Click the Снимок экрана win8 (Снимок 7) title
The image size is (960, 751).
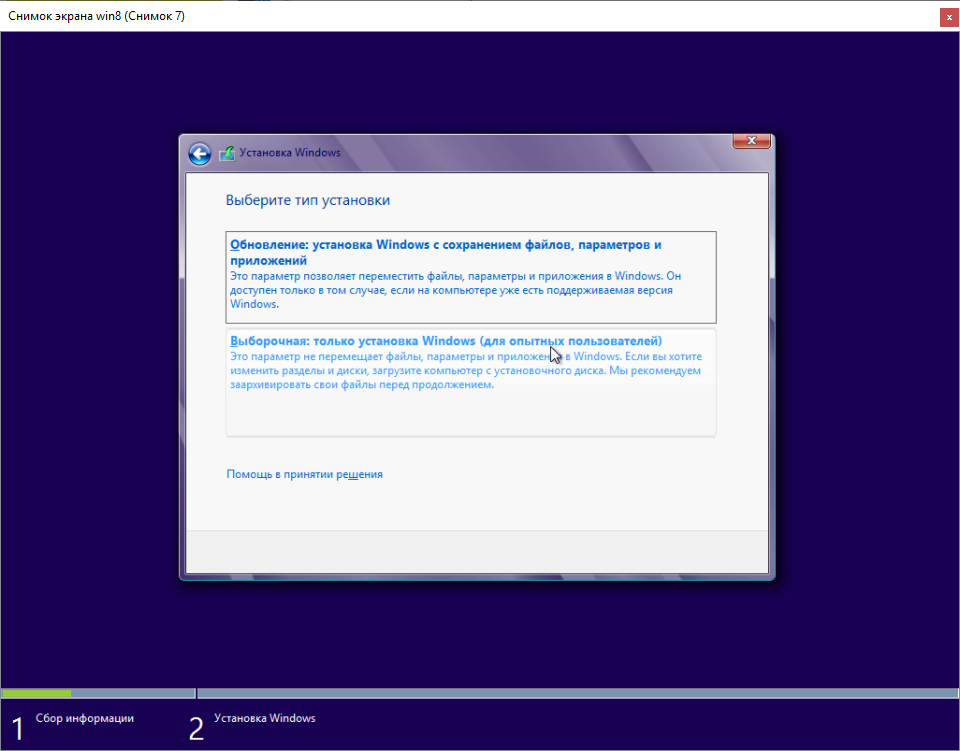96,16
